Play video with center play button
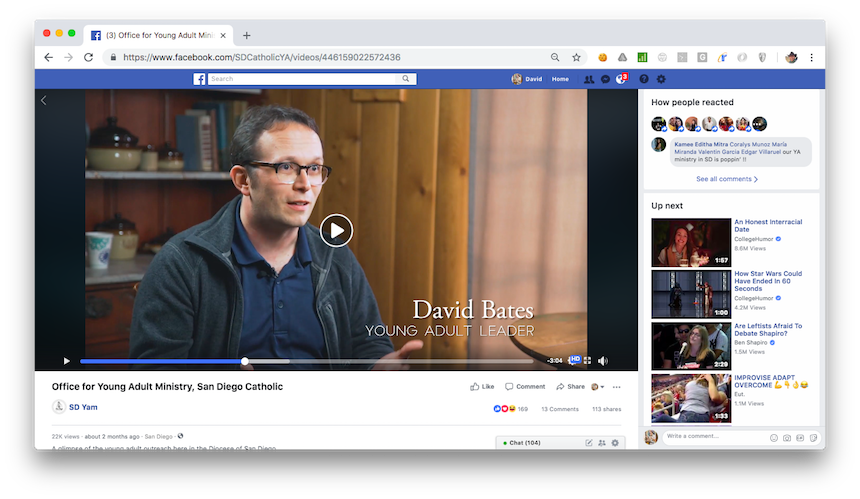Image resolution: width=860 pixels, height=499 pixels. pyautogui.click(x=336, y=230)
